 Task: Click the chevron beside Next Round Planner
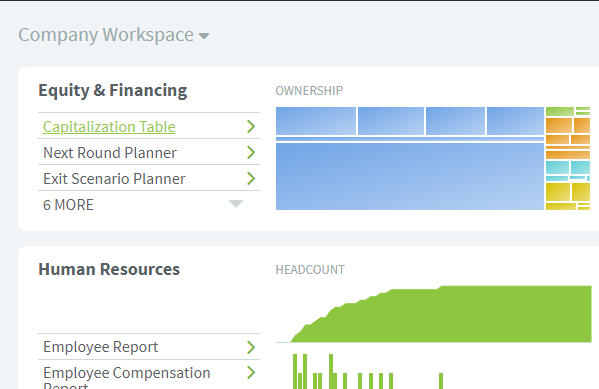pos(251,152)
